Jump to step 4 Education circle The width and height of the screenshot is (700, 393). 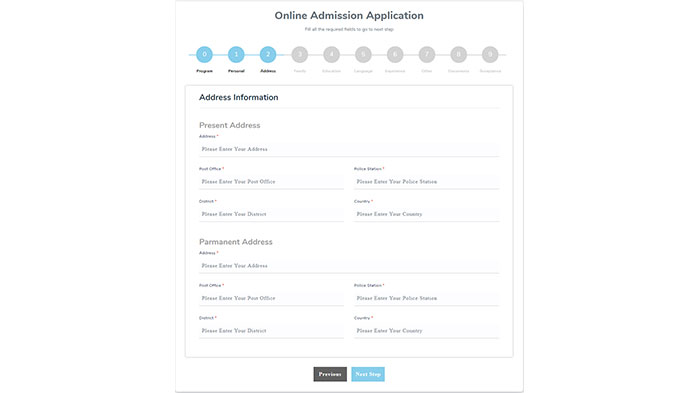[331, 54]
